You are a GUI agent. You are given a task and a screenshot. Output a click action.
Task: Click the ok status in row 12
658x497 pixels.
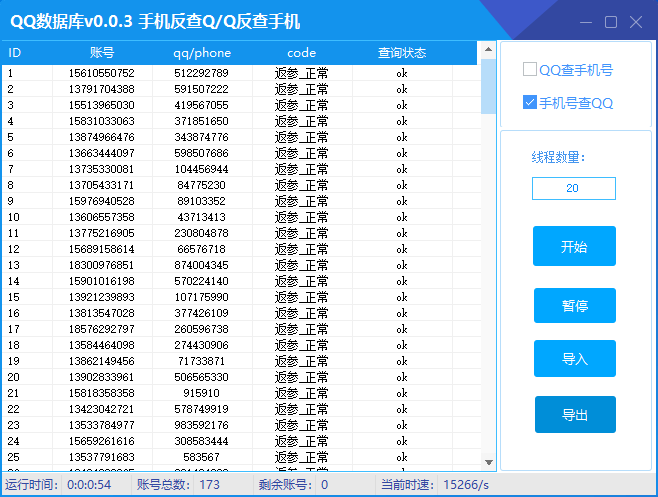tap(402, 249)
